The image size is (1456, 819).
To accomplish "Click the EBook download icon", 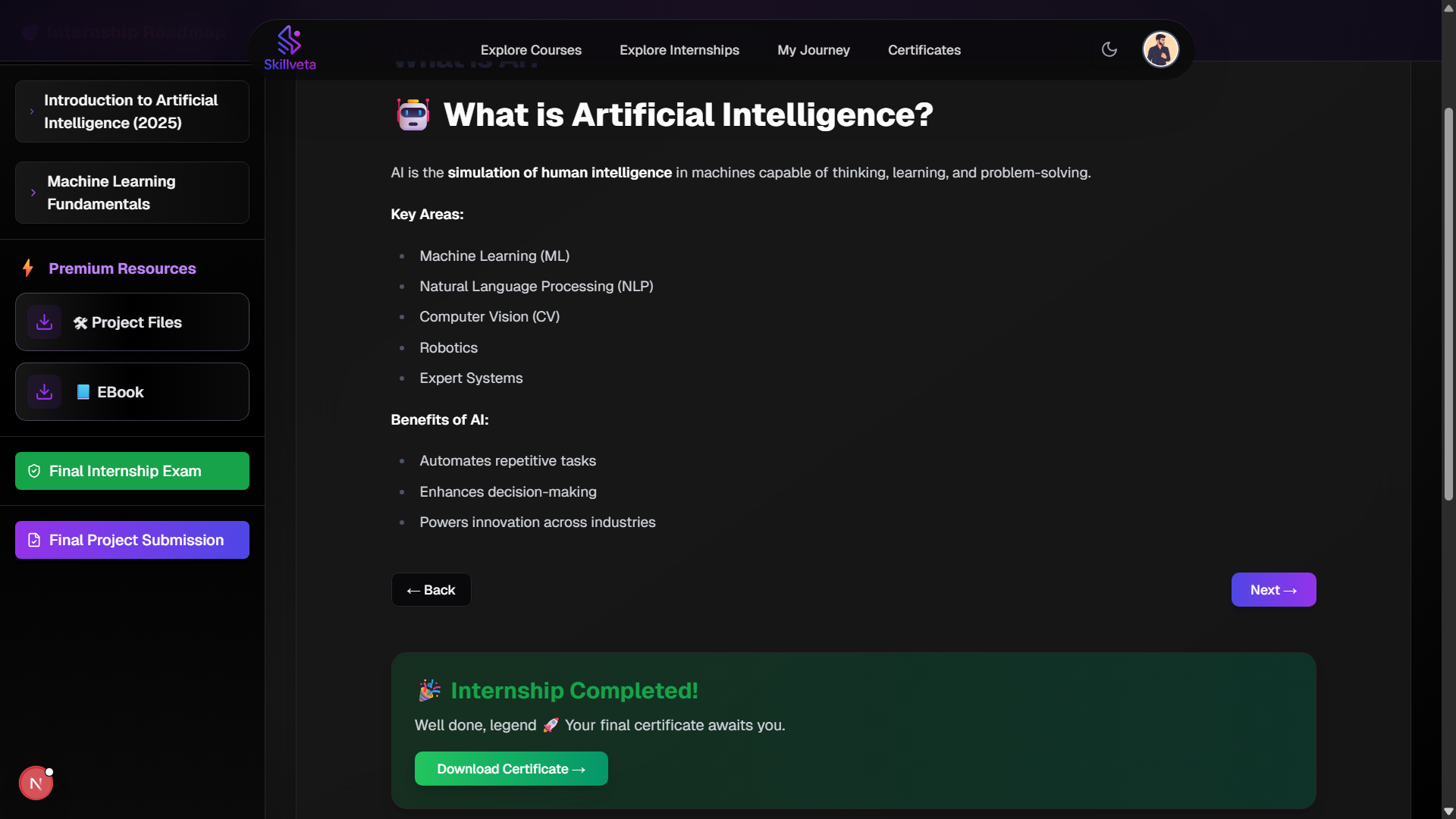I will [45, 392].
